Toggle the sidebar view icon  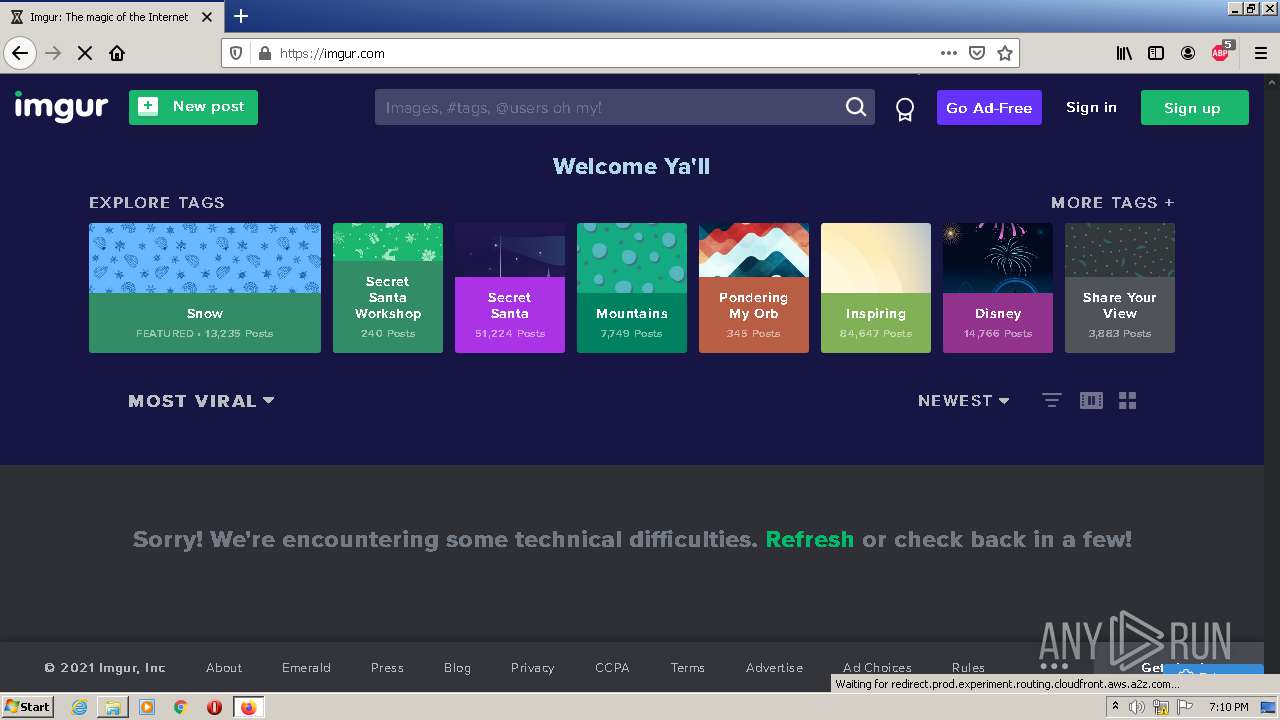(x=1156, y=53)
